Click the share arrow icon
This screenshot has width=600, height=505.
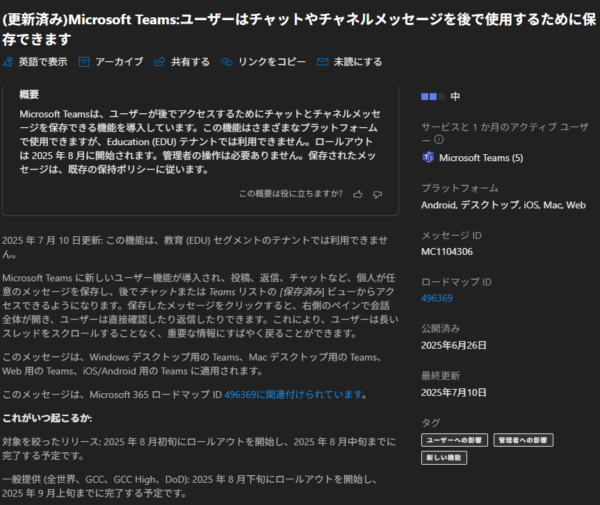click(x=159, y=62)
